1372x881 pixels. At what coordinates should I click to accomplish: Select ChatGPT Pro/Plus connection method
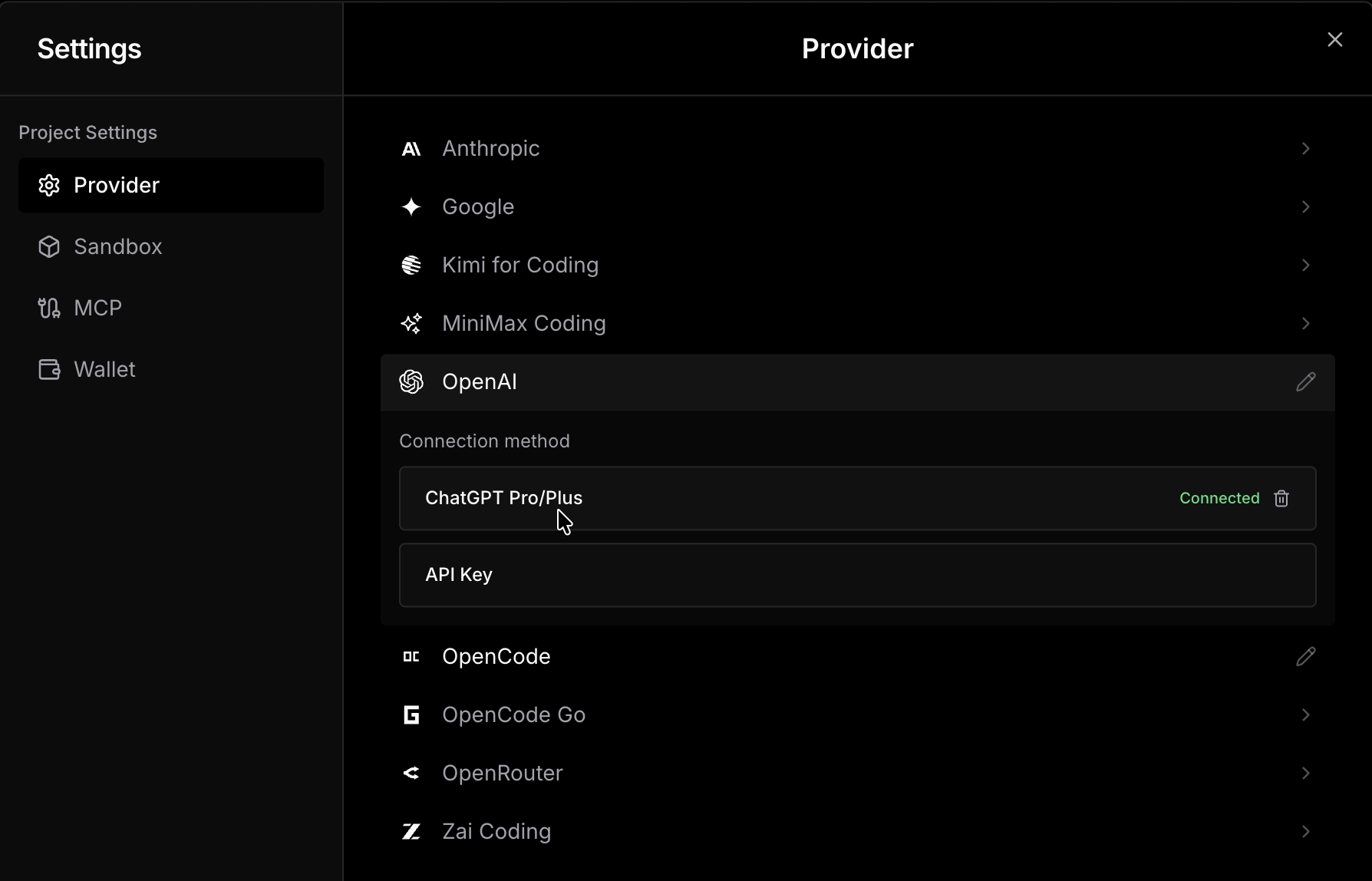(x=767, y=499)
